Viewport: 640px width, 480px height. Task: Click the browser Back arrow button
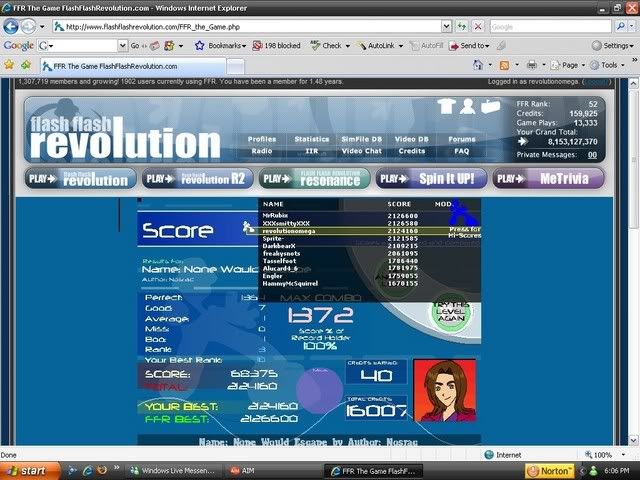pyautogui.click(x=12, y=27)
